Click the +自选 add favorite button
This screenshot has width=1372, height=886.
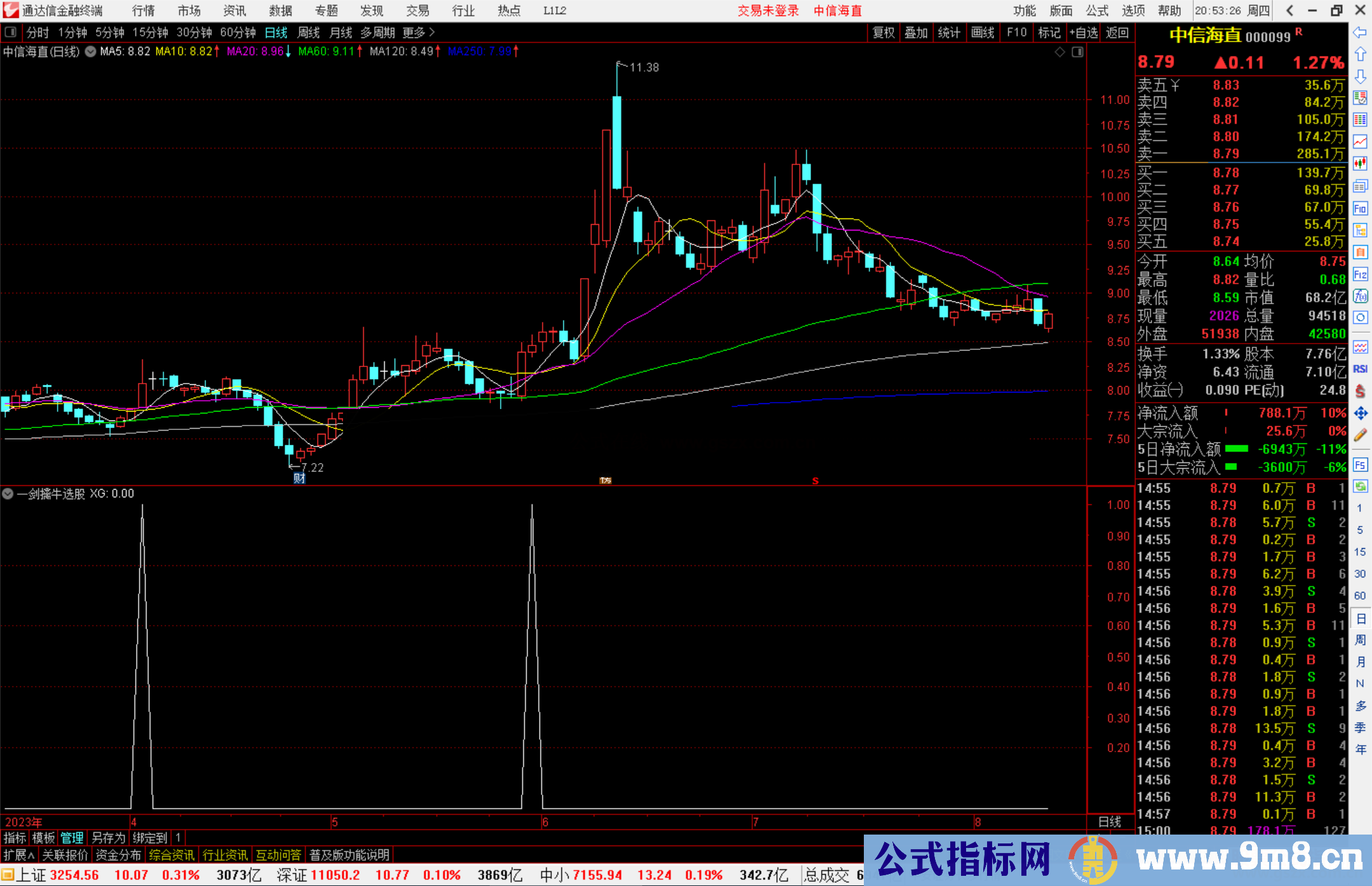click(x=1084, y=32)
